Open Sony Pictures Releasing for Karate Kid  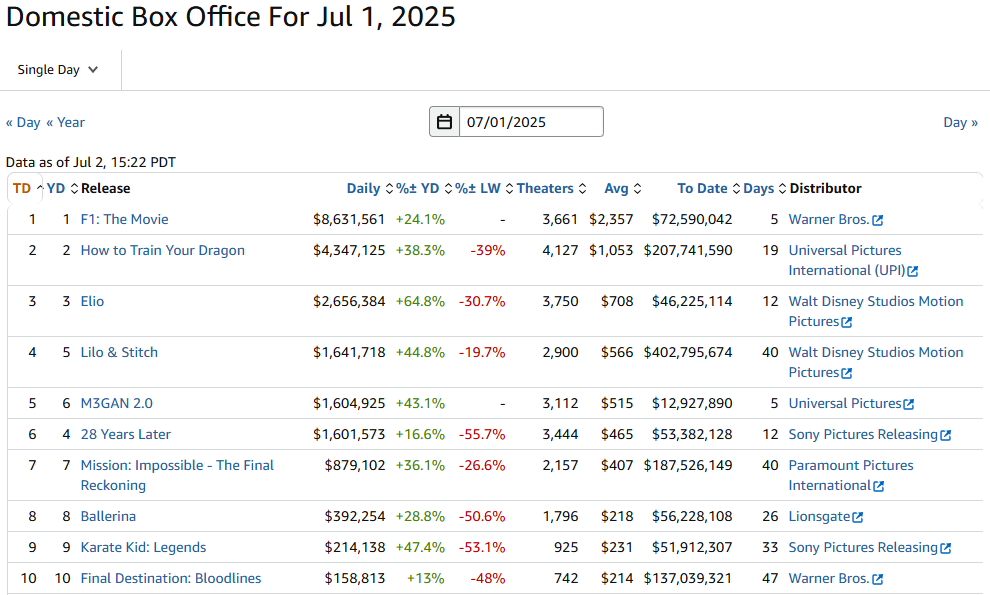tap(863, 547)
